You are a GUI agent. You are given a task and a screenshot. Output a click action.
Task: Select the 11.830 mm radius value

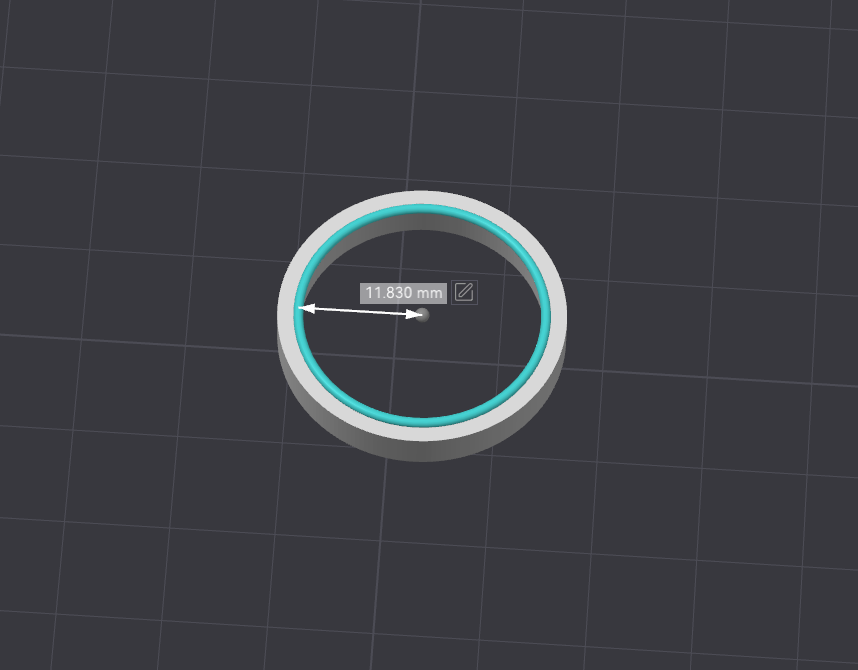click(x=403, y=293)
